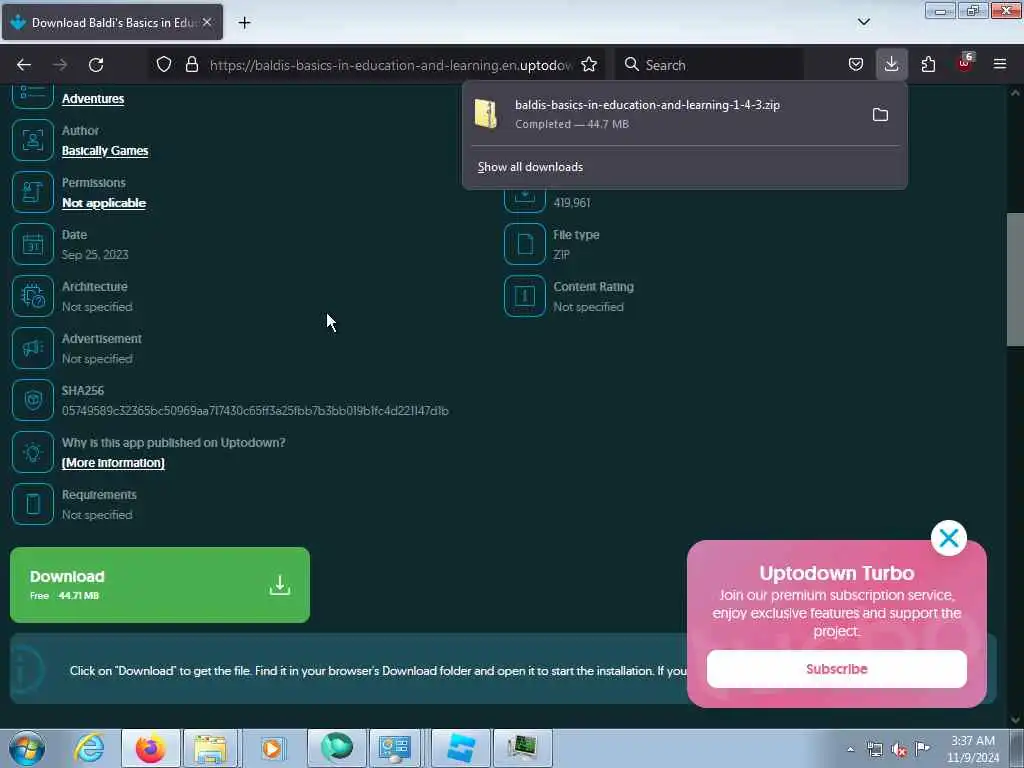This screenshot has width=1024, height=768.
Task: Select the SHA256 hash text
Action: [255, 411]
